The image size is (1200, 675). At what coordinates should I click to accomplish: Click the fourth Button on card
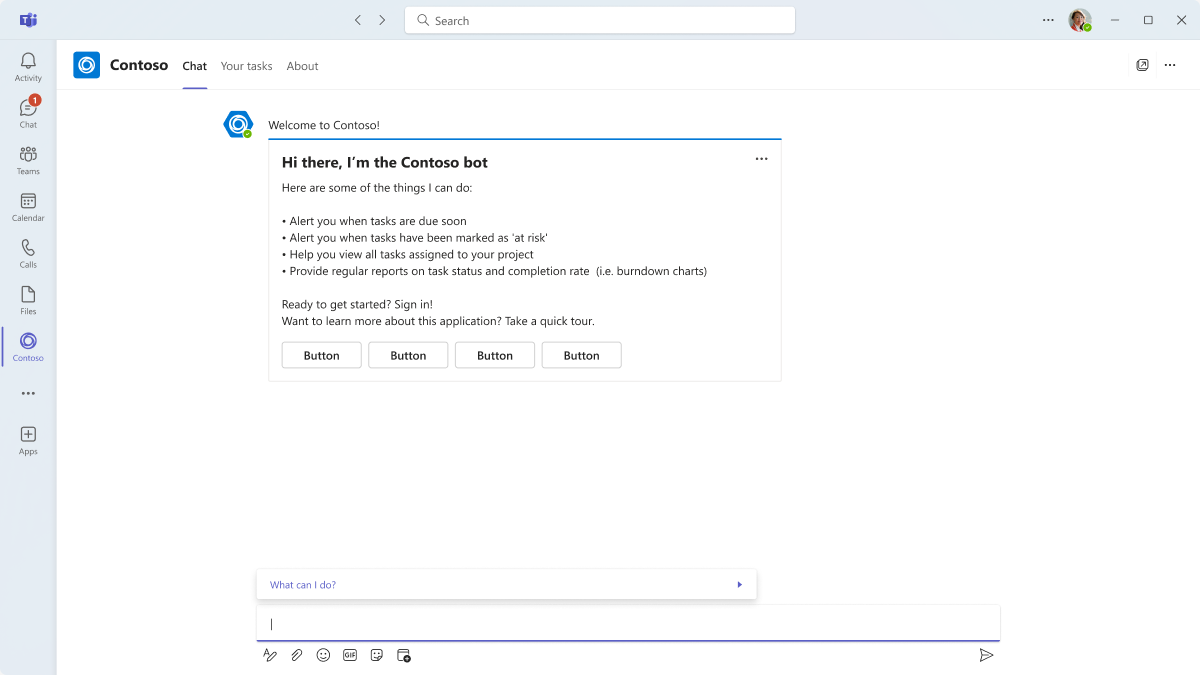click(x=581, y=355)
